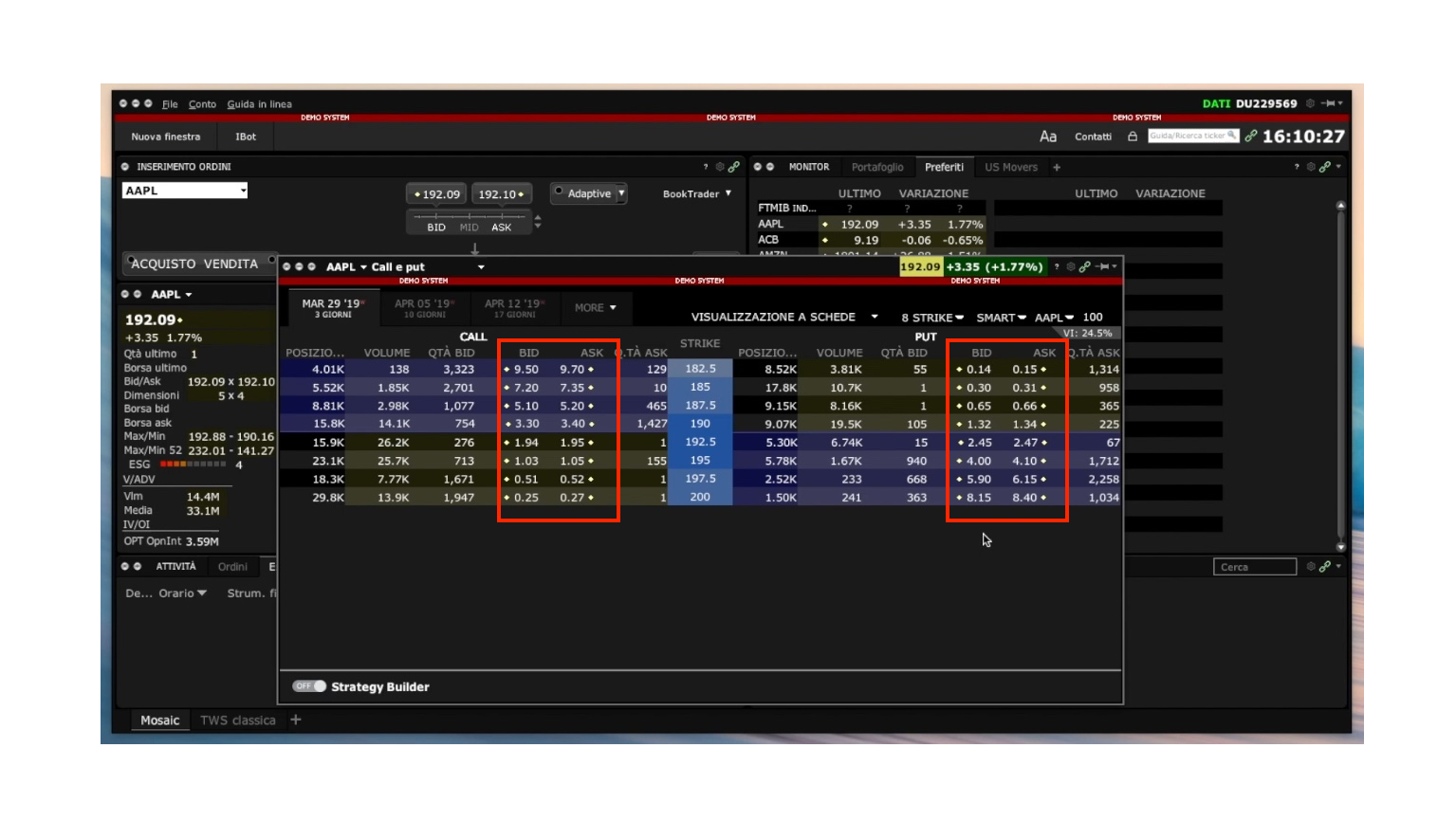Open gear settings in Attività panel

(x=1311, y=566)
